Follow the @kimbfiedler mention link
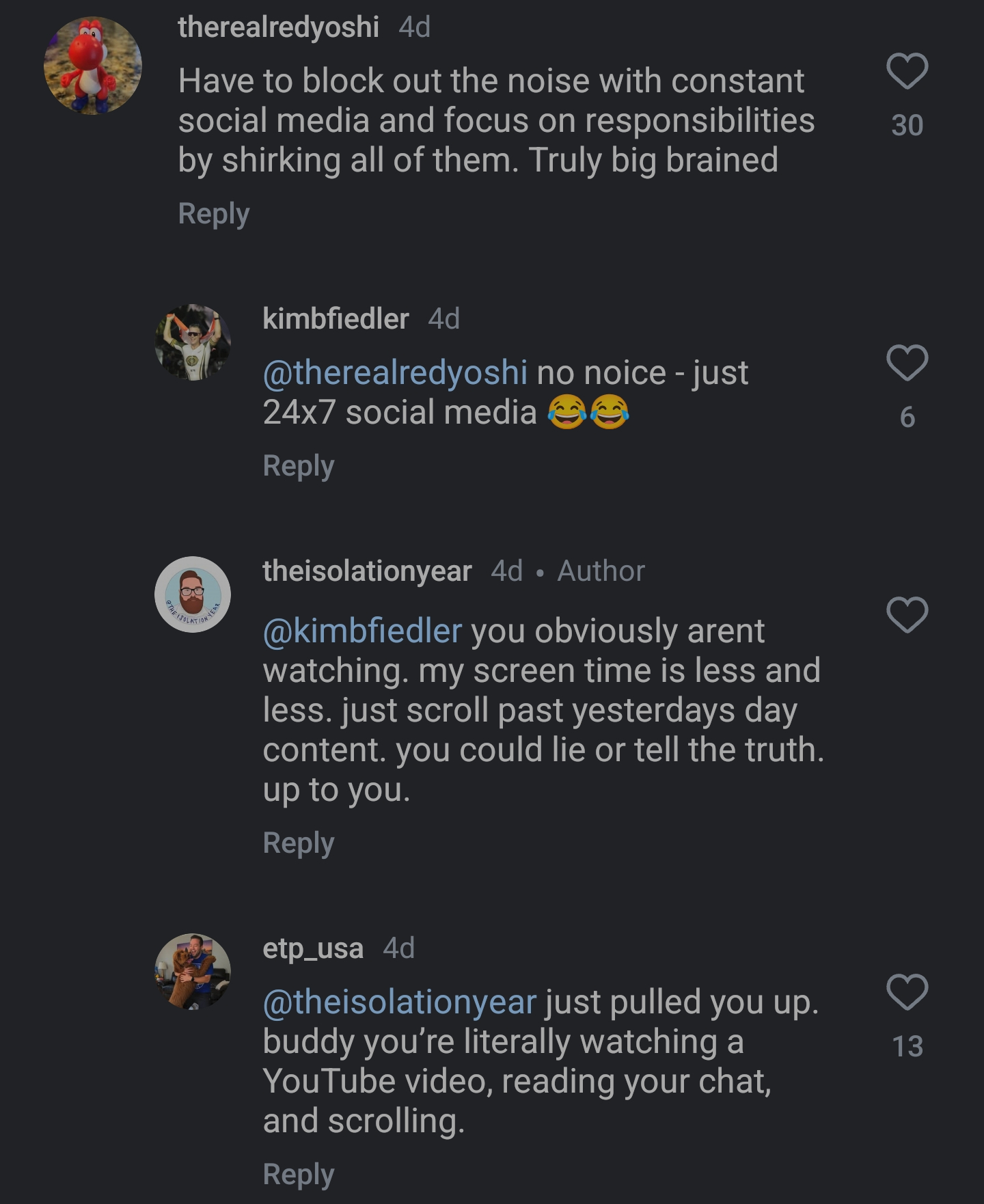The width and height of the screenshot is (984, 1204). tap(362, 631)
